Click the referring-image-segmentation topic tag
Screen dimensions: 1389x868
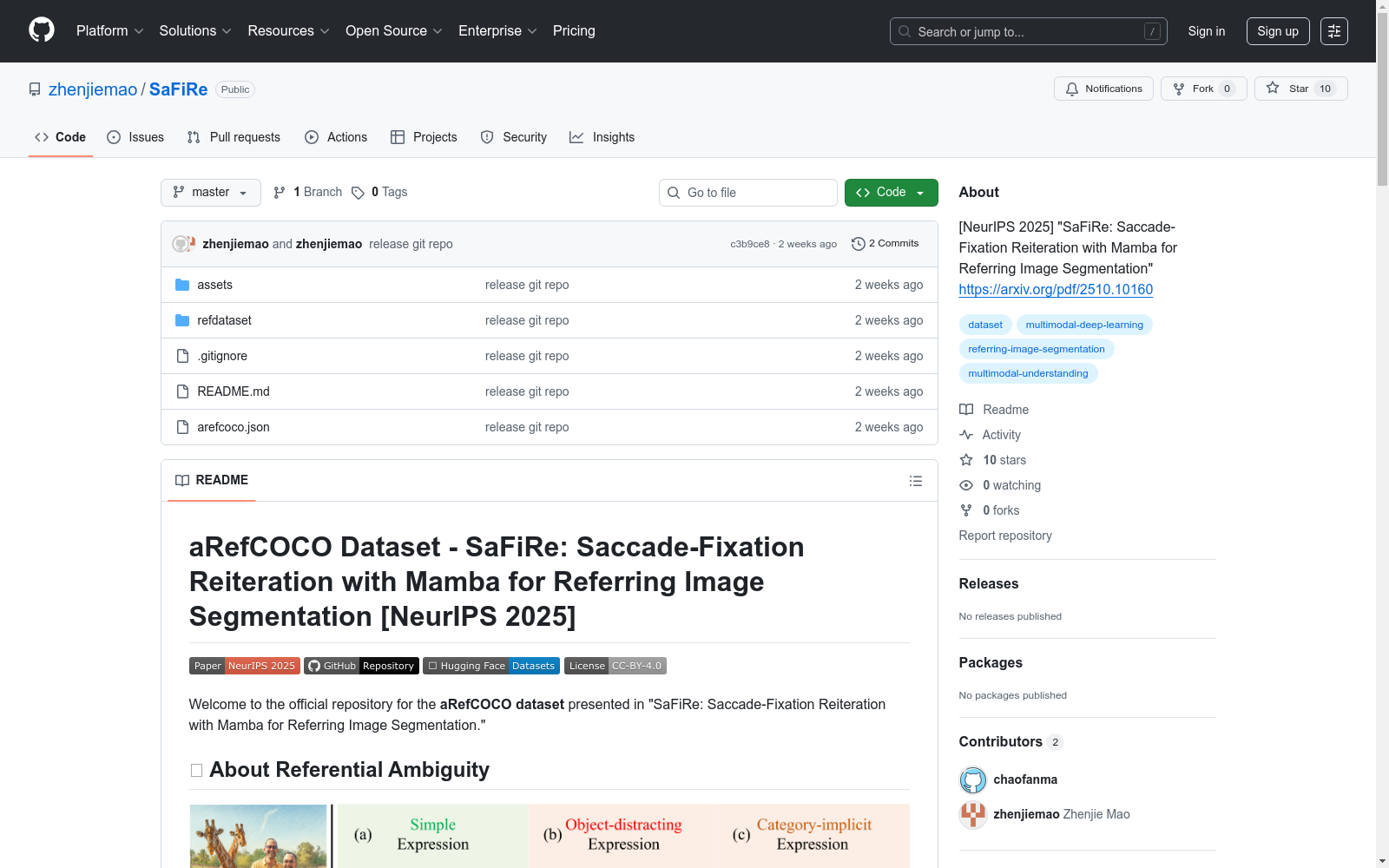1037,349
